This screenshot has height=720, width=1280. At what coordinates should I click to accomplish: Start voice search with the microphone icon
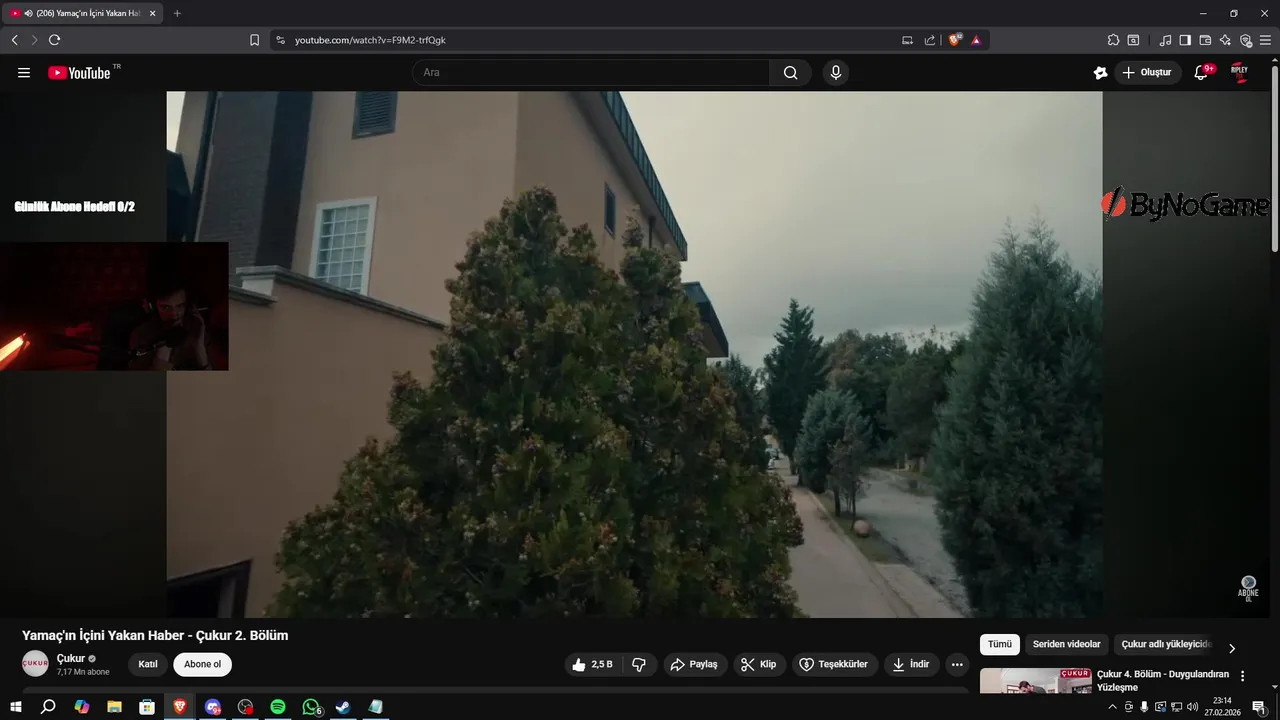[836, 72]
